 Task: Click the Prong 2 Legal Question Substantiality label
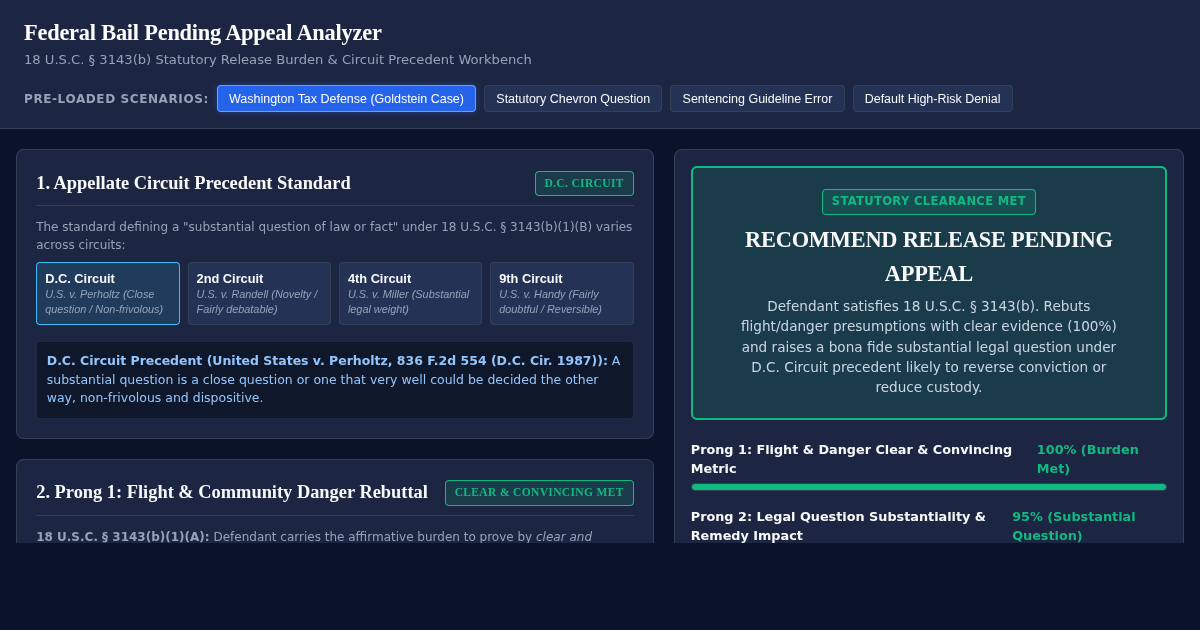tap(838, 526)
